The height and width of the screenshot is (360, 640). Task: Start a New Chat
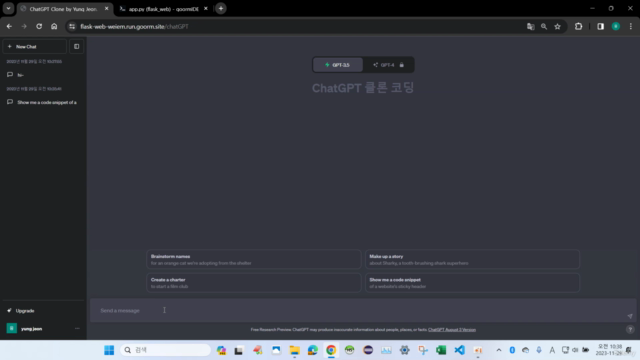[x=34, y=47]
